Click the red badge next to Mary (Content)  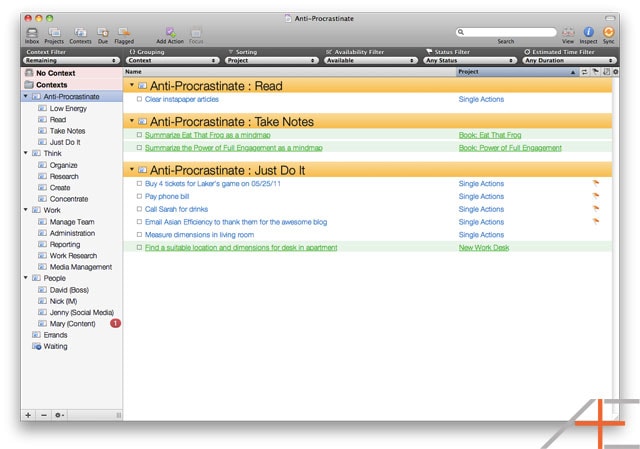pos(116,323)
